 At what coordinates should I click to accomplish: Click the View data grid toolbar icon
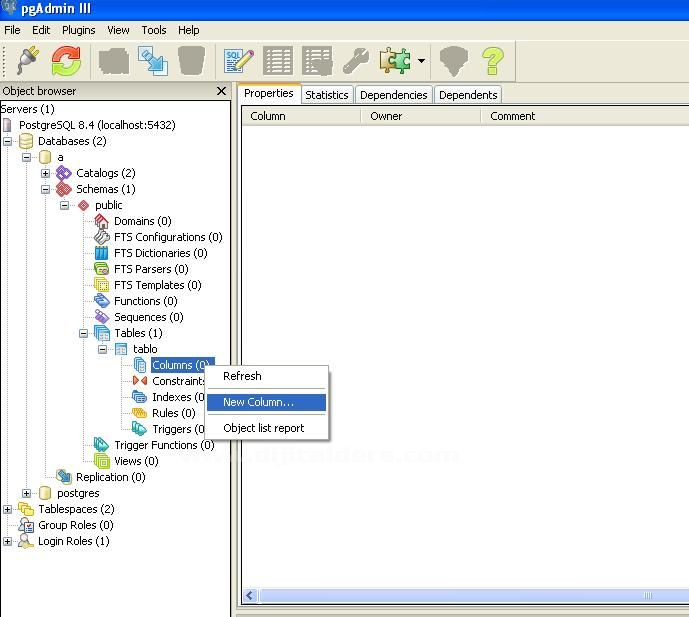(x=278, y=61)
